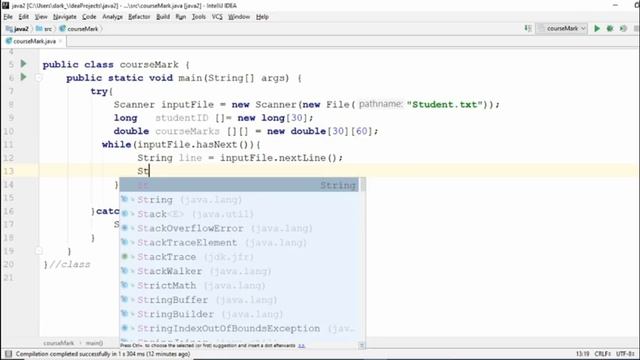640x360 pixels.
Task: Select the highlighted top completion suggestion
Action: click(239, 185)
